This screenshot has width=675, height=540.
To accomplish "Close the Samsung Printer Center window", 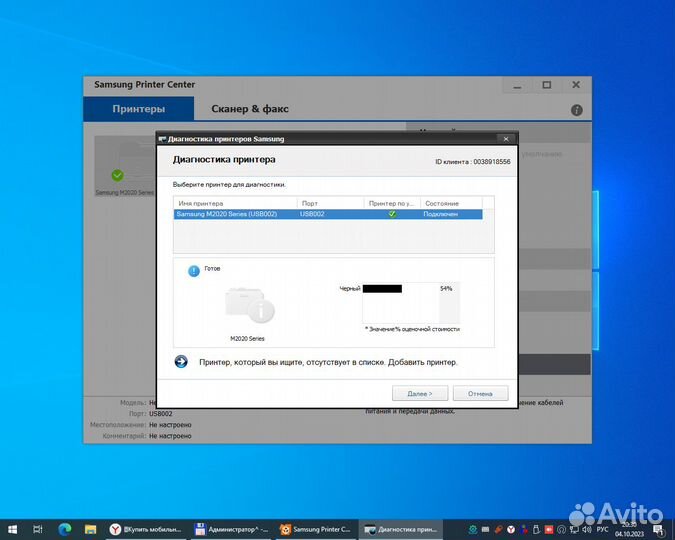I will (x=576, y=85).
